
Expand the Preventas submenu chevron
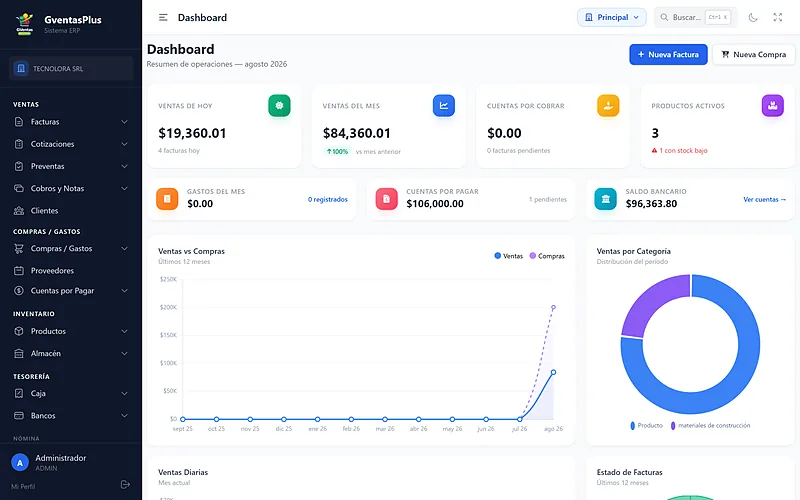pos(124,166)
